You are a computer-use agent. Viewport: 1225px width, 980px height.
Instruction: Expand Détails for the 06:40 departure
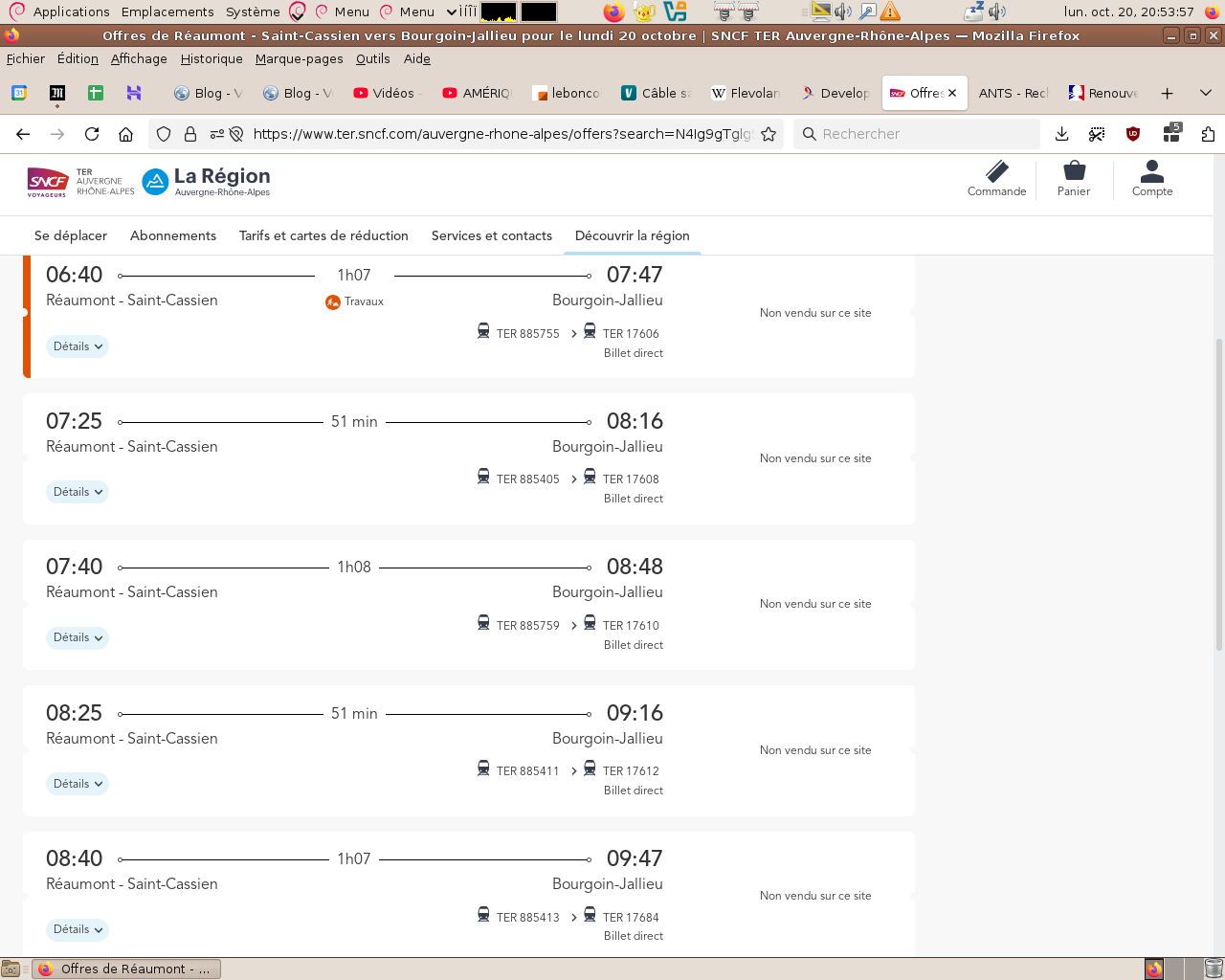78,346
